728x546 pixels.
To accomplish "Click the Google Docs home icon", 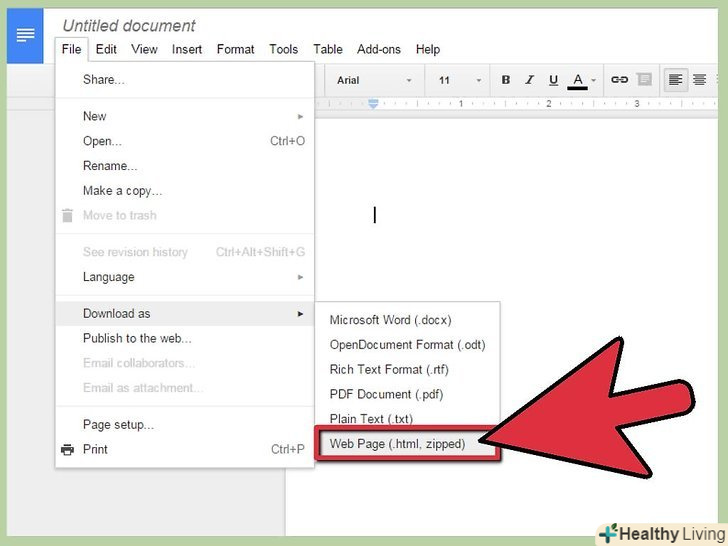I will (25, 35).
